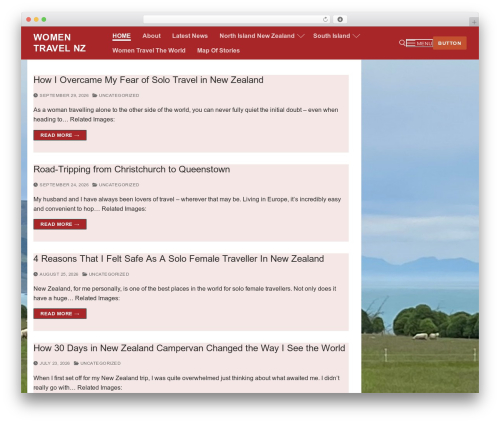Open Uncategorized category on 4 Reasons post
Viewport: 500px width, 423px height.
point(109,274)
